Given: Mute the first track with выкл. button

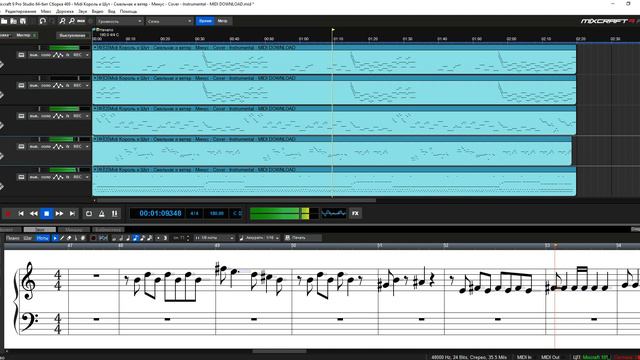Looking at the screenshot, I should (x=34, y=55).
